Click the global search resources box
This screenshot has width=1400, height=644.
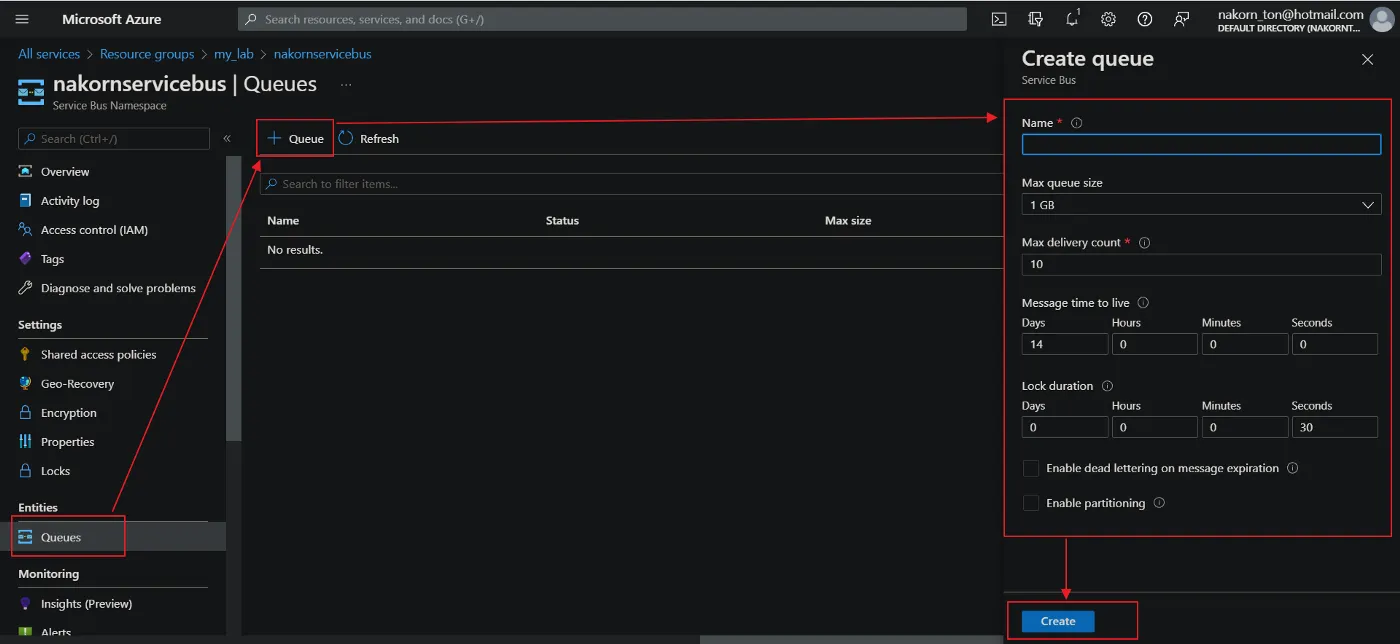click(602, 19)
